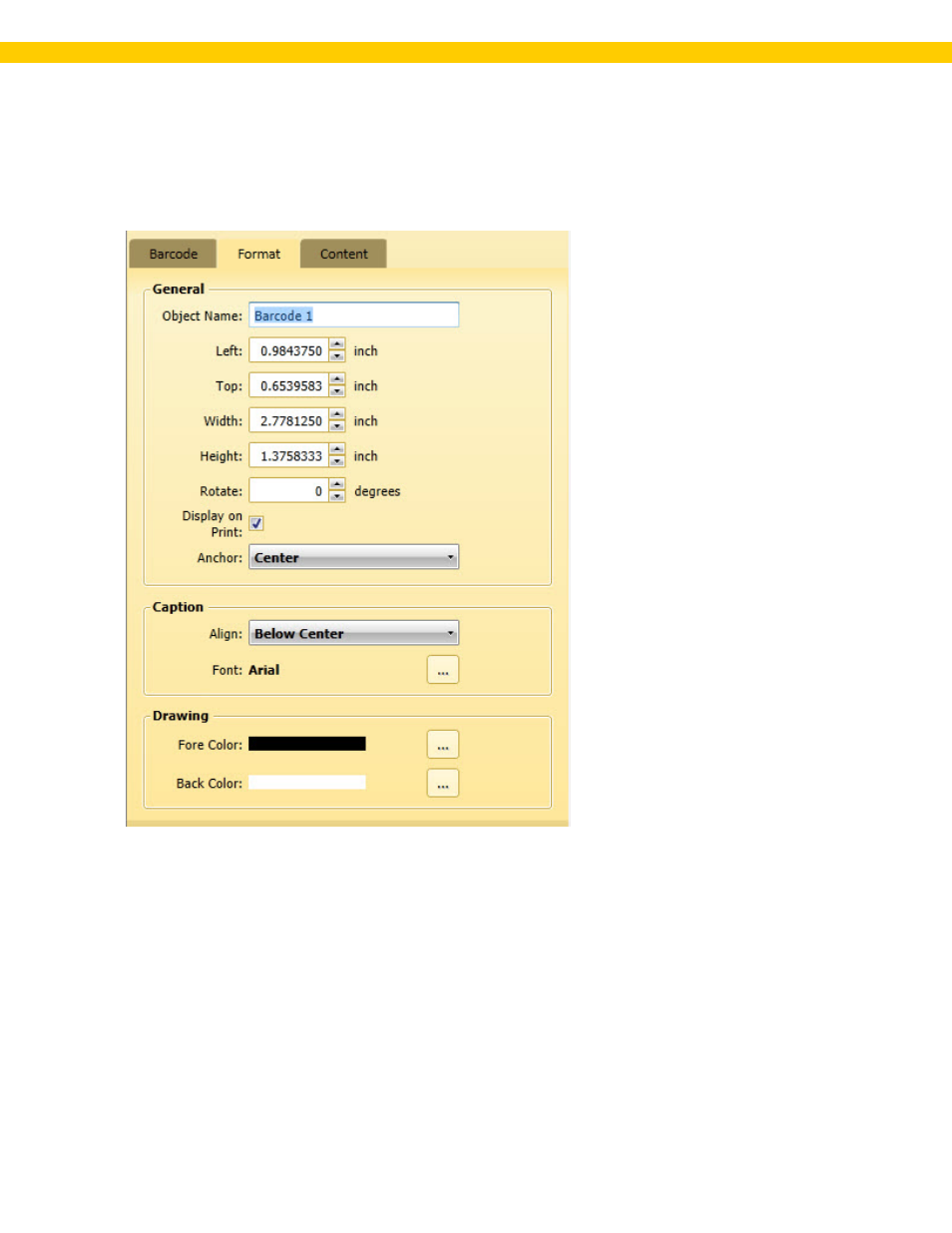This screenshot has height=1233, width=952.
Task: Open the Anchor dropdown set to Center
Action: click(353, 557)
